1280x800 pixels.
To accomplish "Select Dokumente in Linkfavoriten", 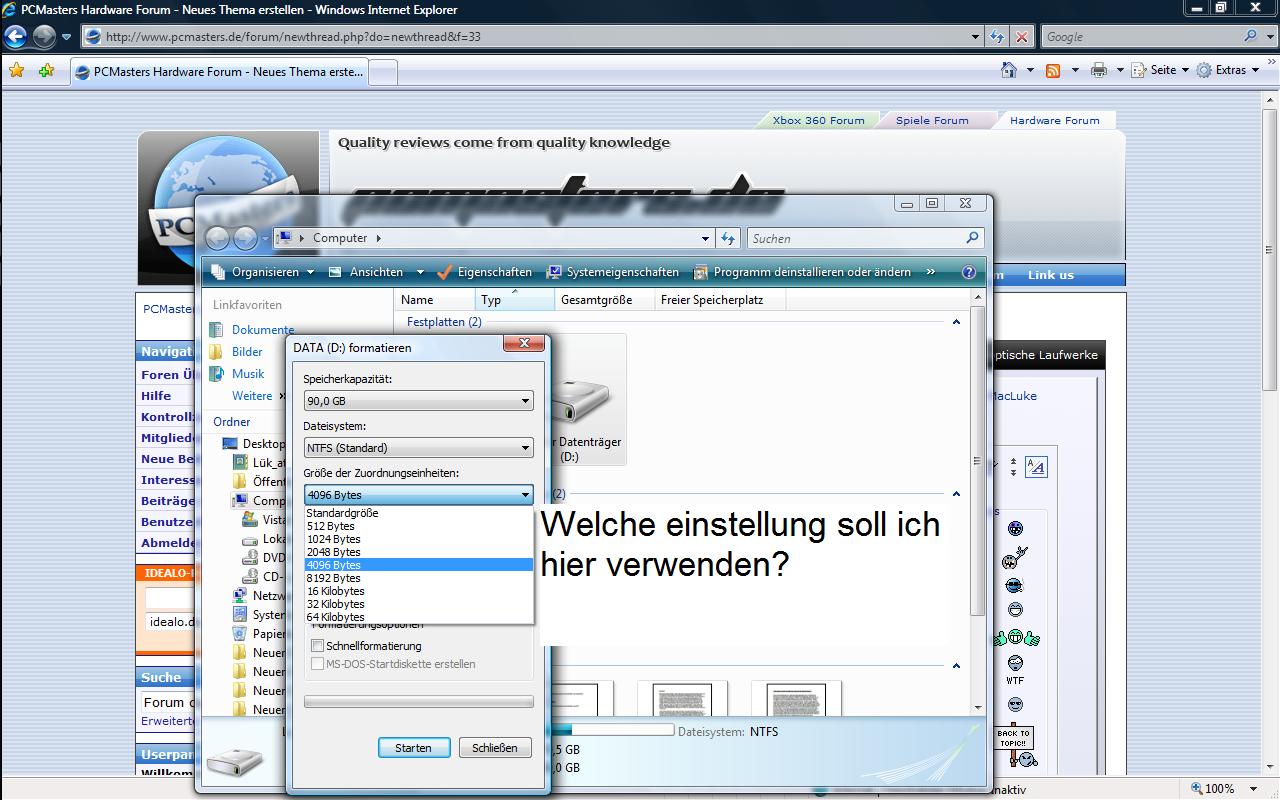I will 262,330.
